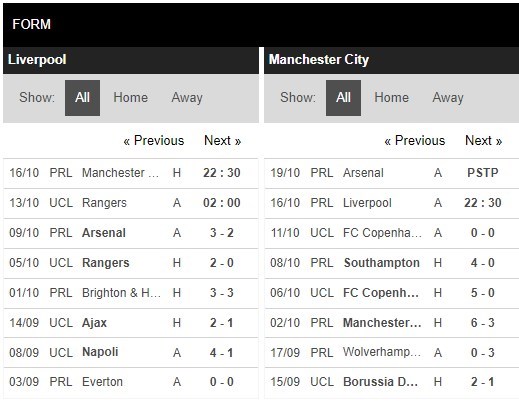Viewport: 519px width, 407px height.
Task: Select the Napoli 4 - 1 result
Action: [x=131, y=353]
